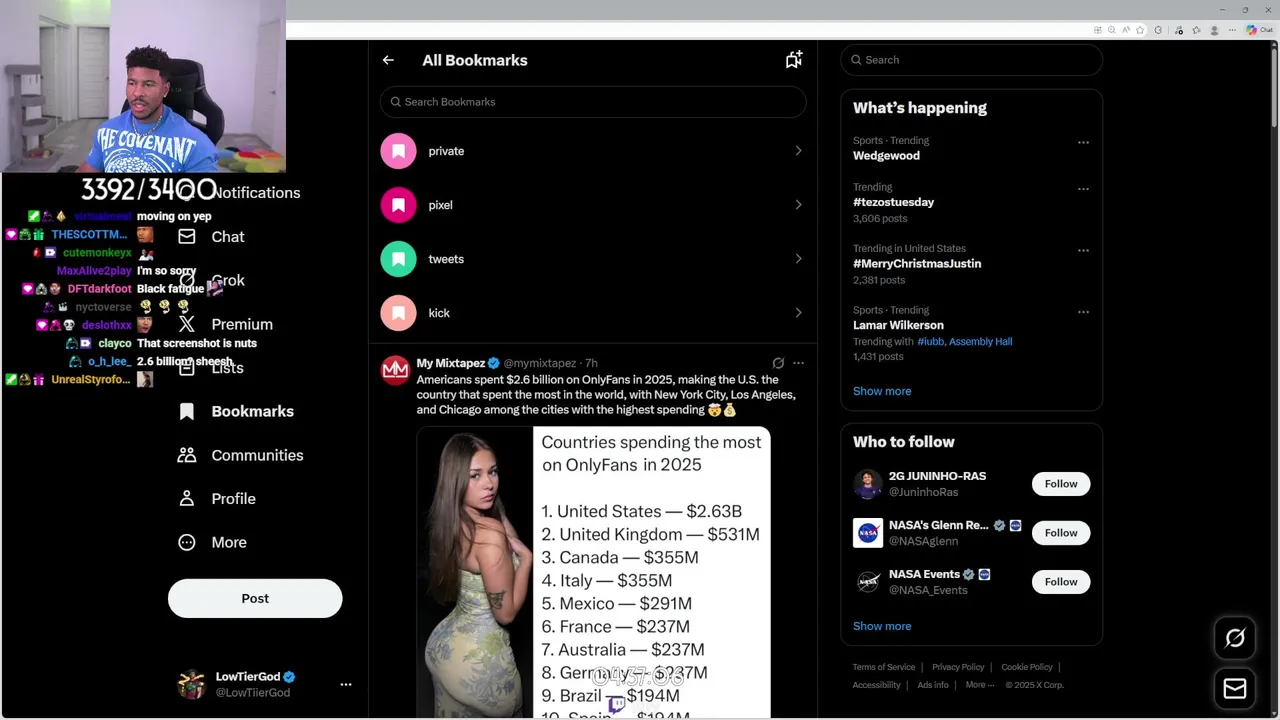Click the browser favorite star icon
Viewport: 1280px width, 720px height.
(x=1140, y=30)
